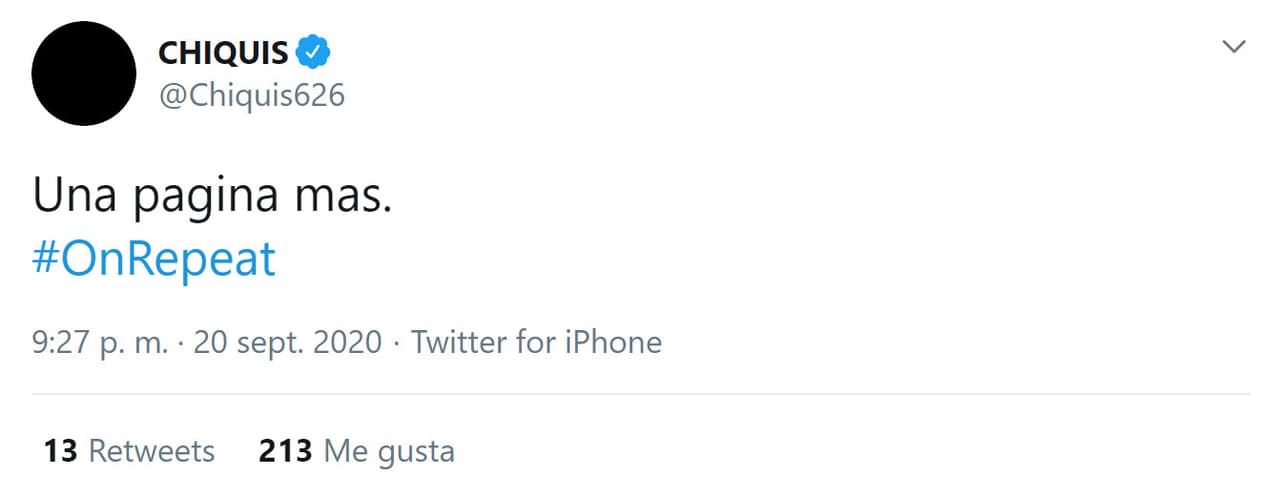Click the 20 sept. 2020 date
1280x498 pixels.
pyautogui.click(x=288, y=343)
